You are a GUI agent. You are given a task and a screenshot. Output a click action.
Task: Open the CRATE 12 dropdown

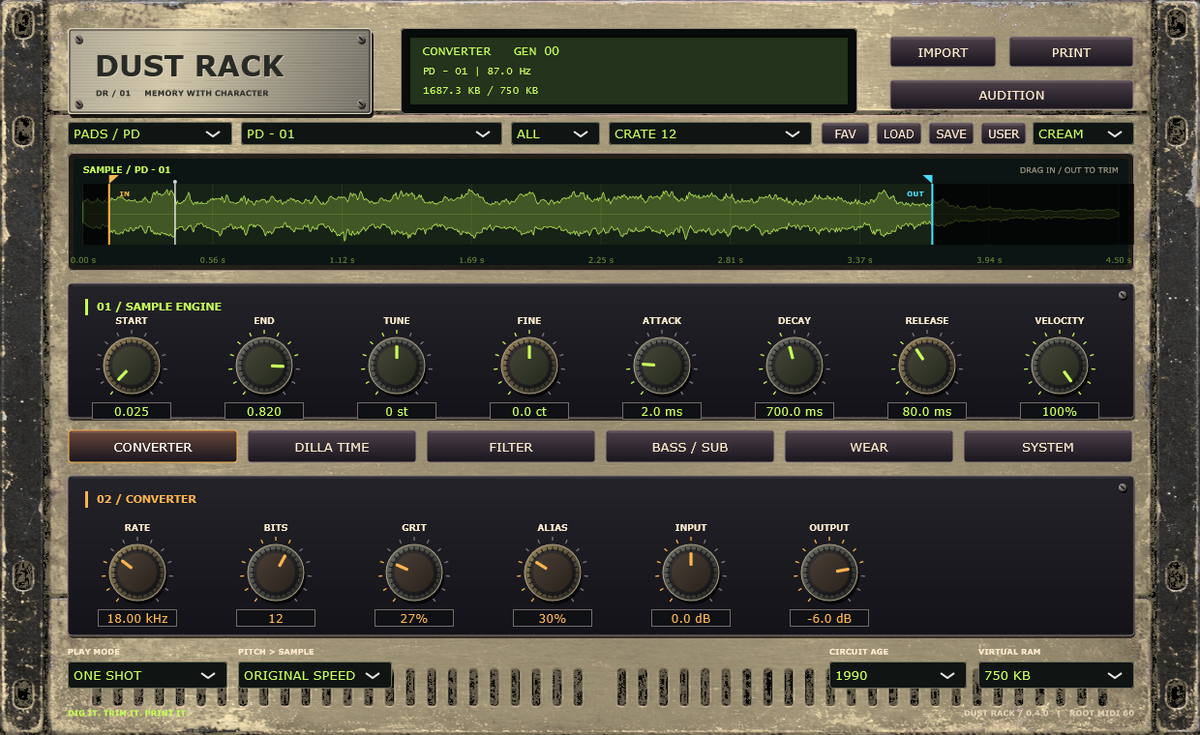pyautogui.click(x=710, y=134)
